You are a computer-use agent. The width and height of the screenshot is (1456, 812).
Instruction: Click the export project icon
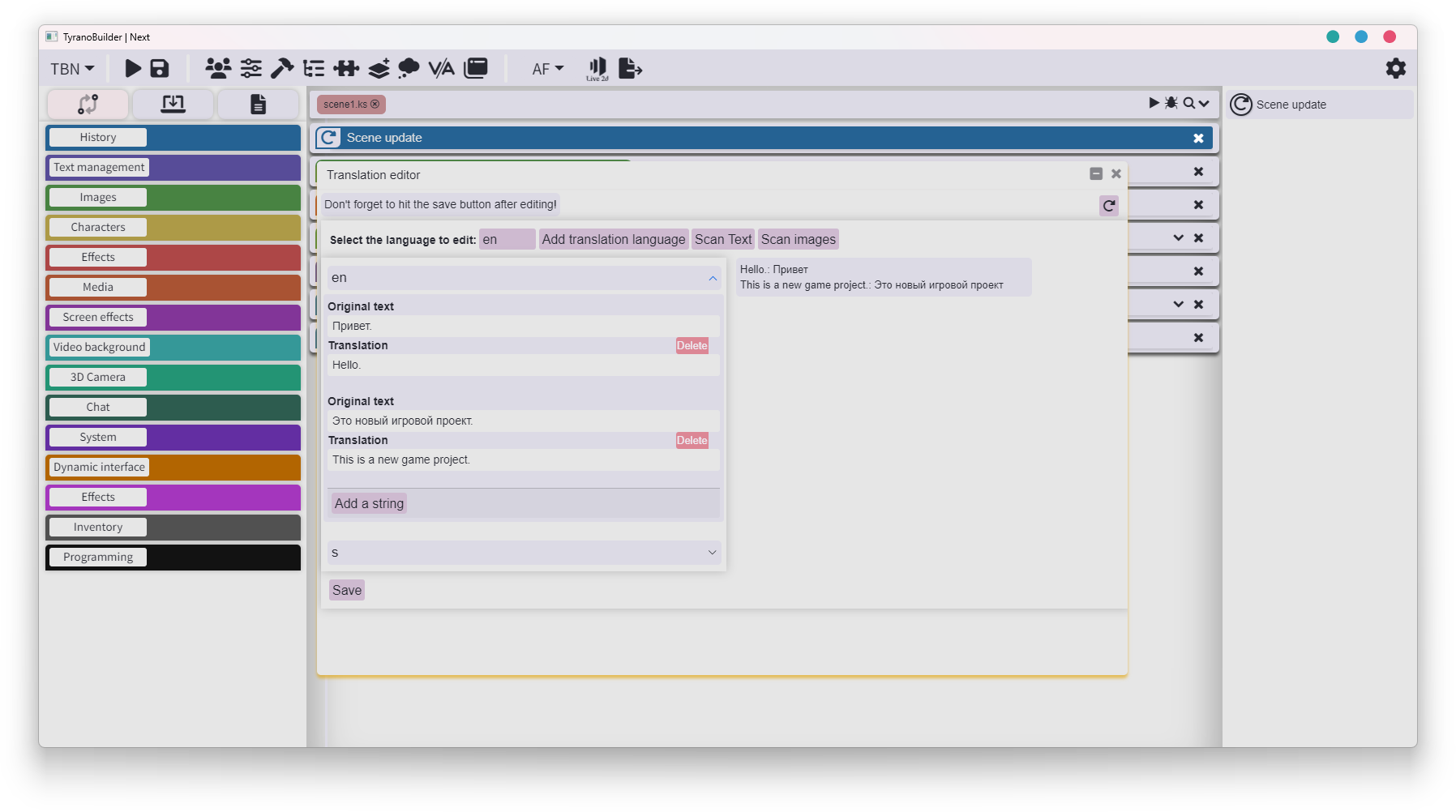[630, 69]
